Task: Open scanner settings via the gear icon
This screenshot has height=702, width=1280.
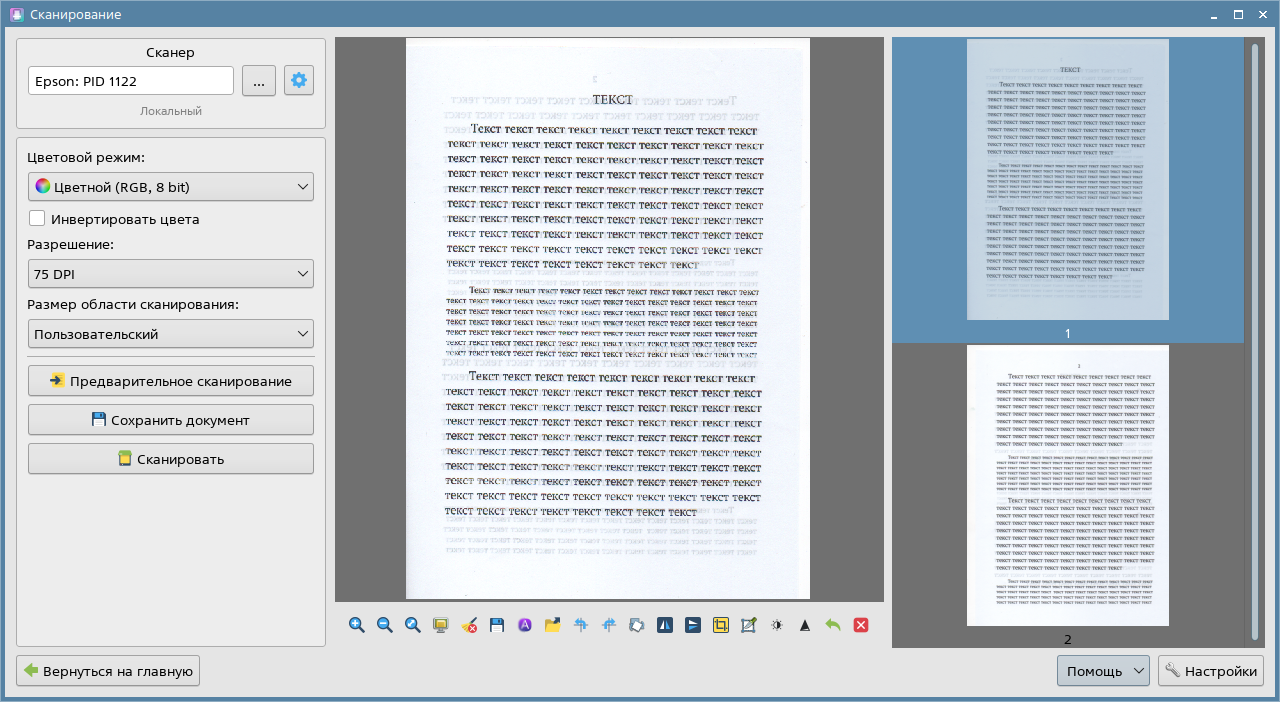Action: pos(299,81)
